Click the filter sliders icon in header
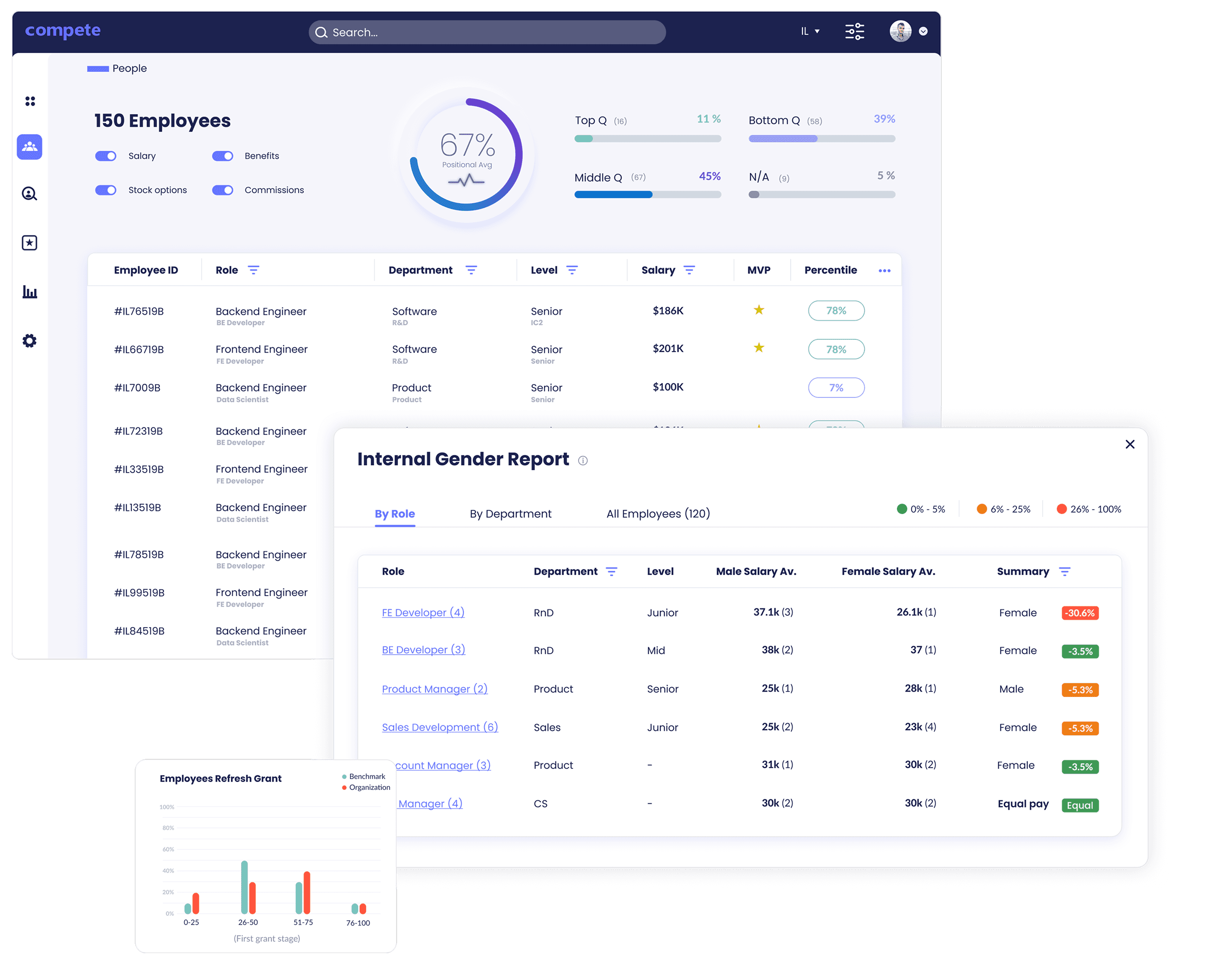This screenshot has width=1232, height=964. 854,31
